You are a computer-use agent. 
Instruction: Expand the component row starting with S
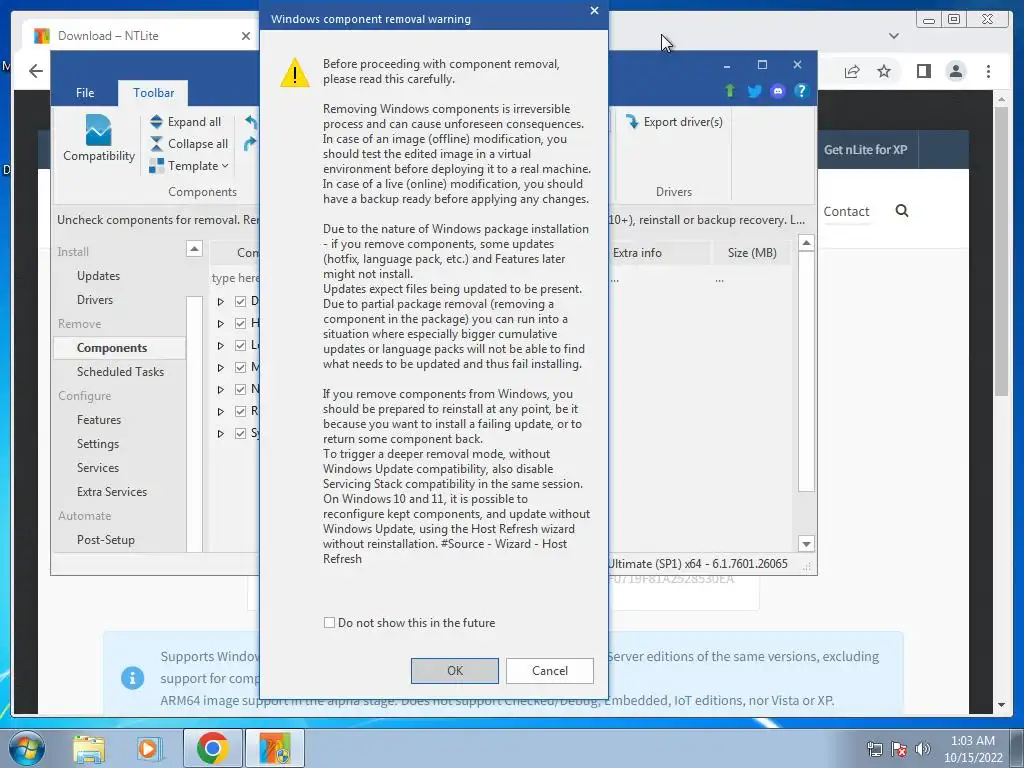coord(221,434)
